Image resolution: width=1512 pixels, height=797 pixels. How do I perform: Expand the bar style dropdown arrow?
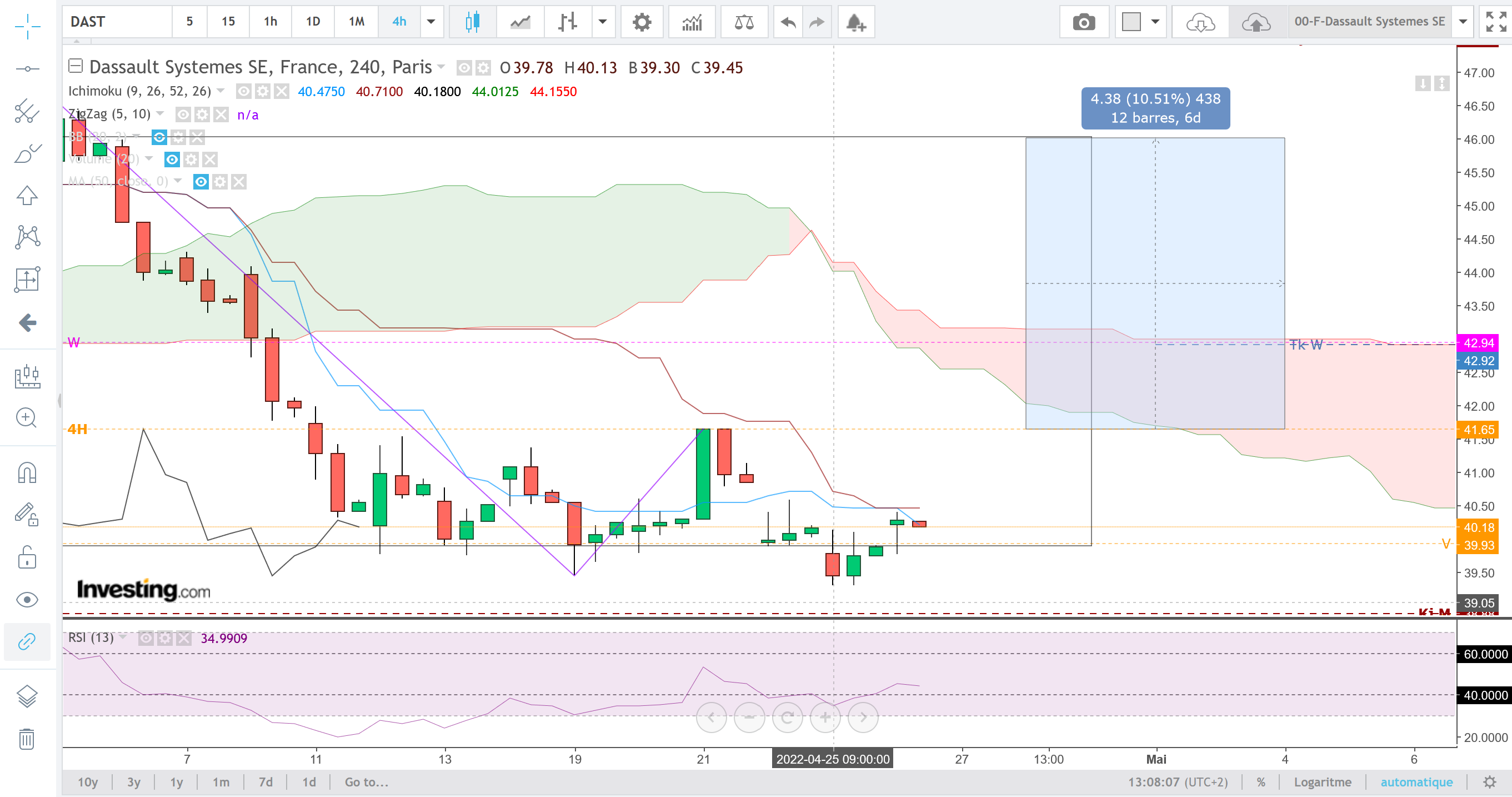602,22
